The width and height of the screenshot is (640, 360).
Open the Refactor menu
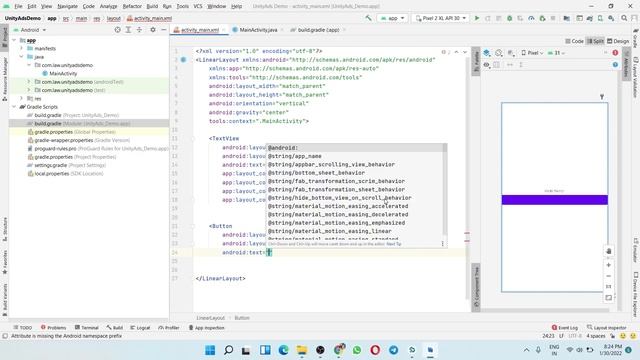click(132, 6)
